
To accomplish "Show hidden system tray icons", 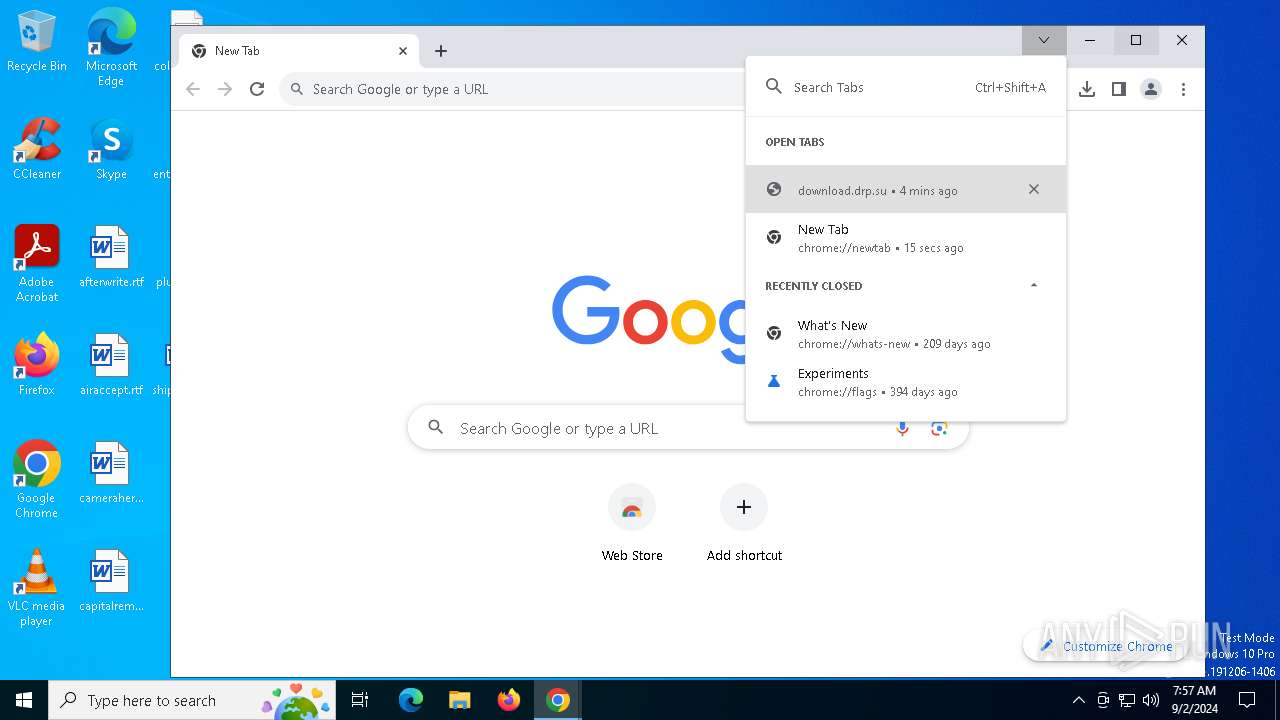I will pyautogui.click(x=1078, y=700).
